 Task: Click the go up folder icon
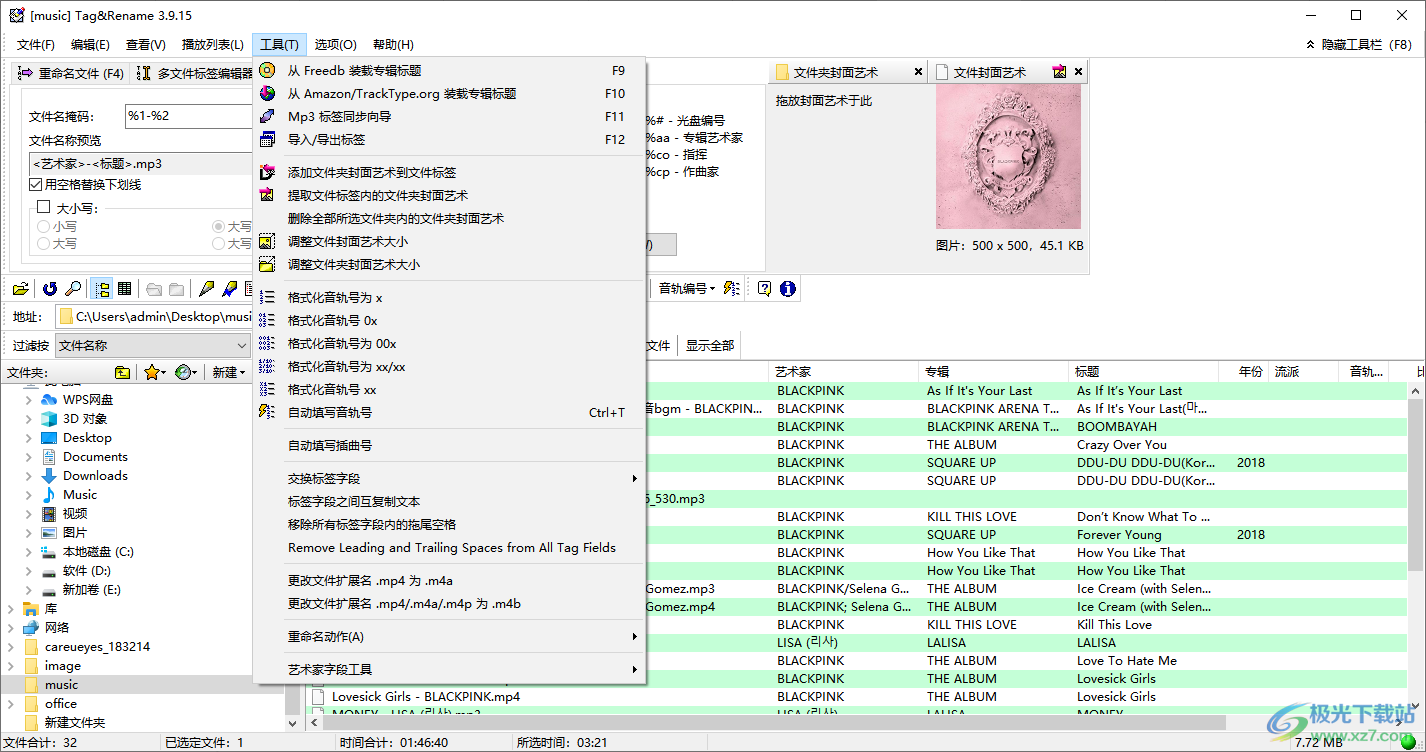(x=122, y=372)
